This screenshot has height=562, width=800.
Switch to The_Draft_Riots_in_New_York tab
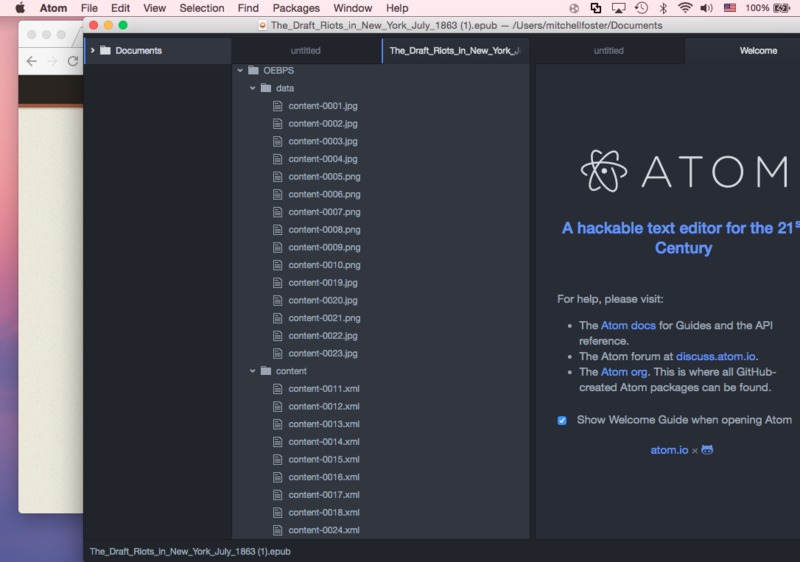click(455, 50)
